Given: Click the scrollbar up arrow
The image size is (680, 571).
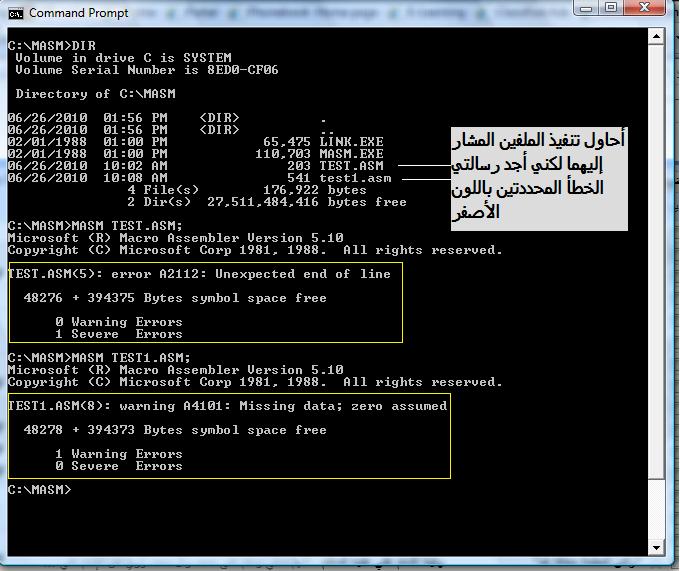Looking at the screenshot, I should coord(656,37).
